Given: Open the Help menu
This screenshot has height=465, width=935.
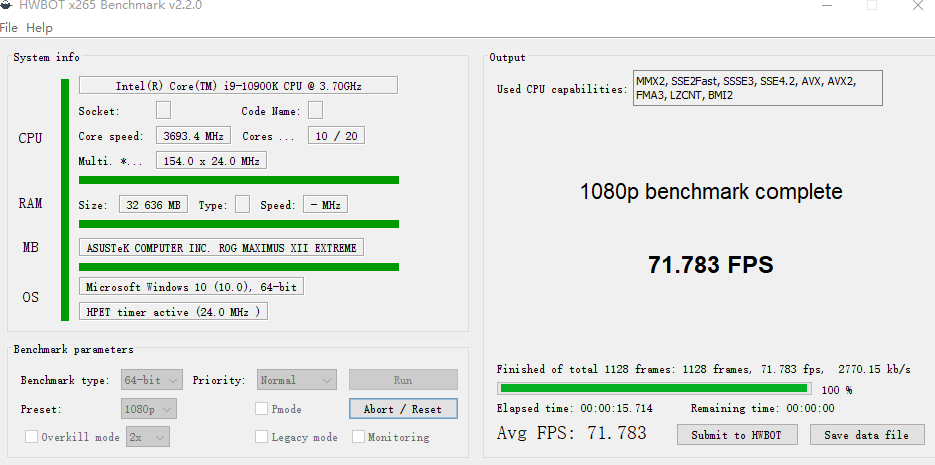Looking at the screenshot, I should click(39, 27).
